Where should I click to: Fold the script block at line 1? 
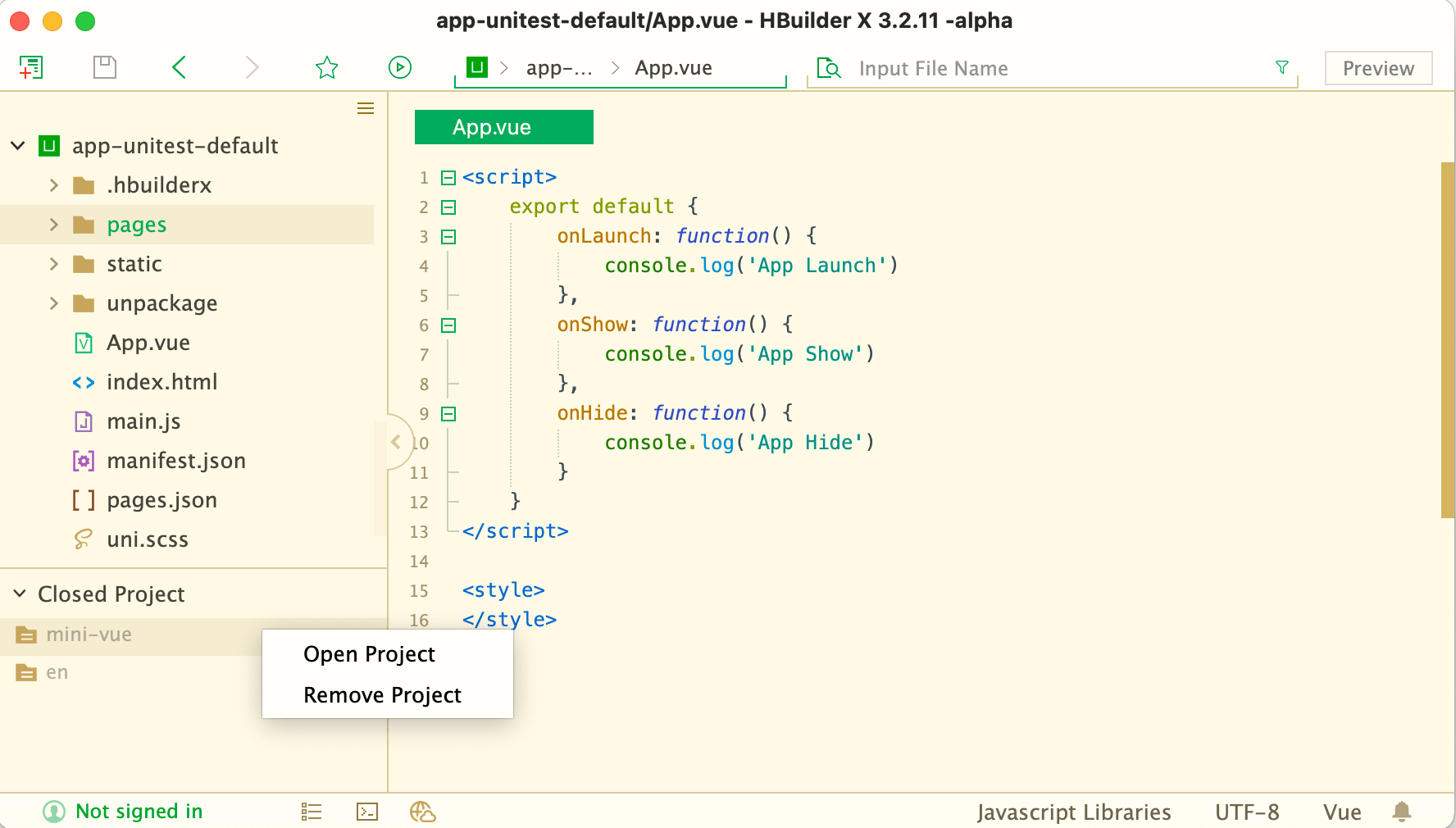coord(448,177)
